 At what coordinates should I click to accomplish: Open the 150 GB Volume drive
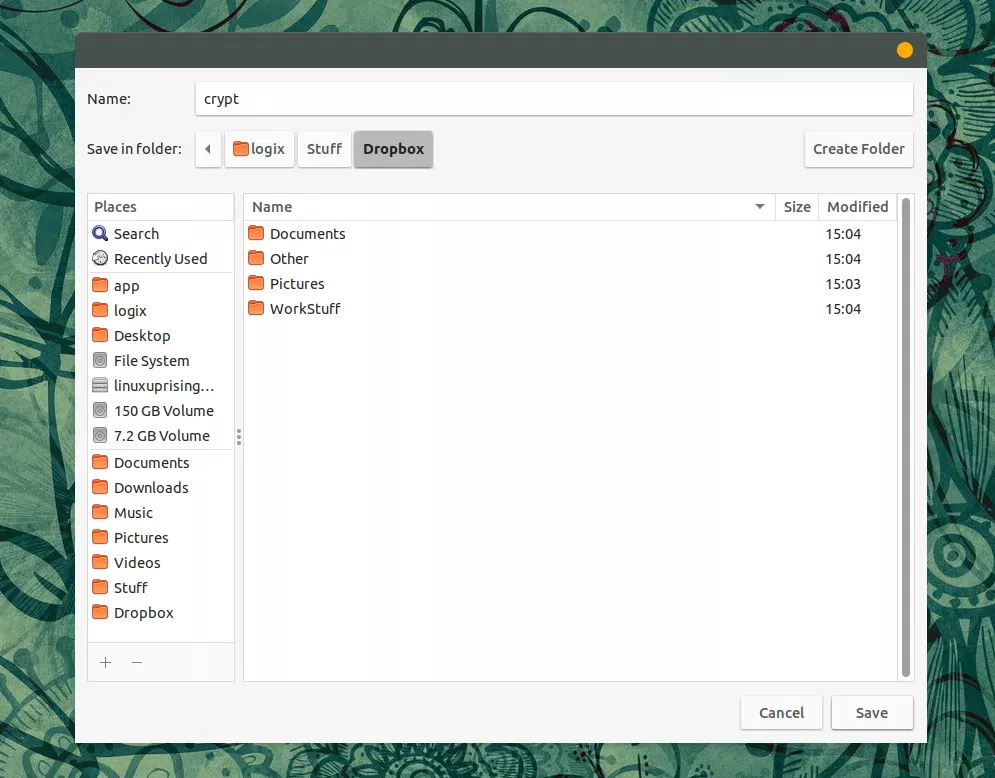click(x=163, y=411)
